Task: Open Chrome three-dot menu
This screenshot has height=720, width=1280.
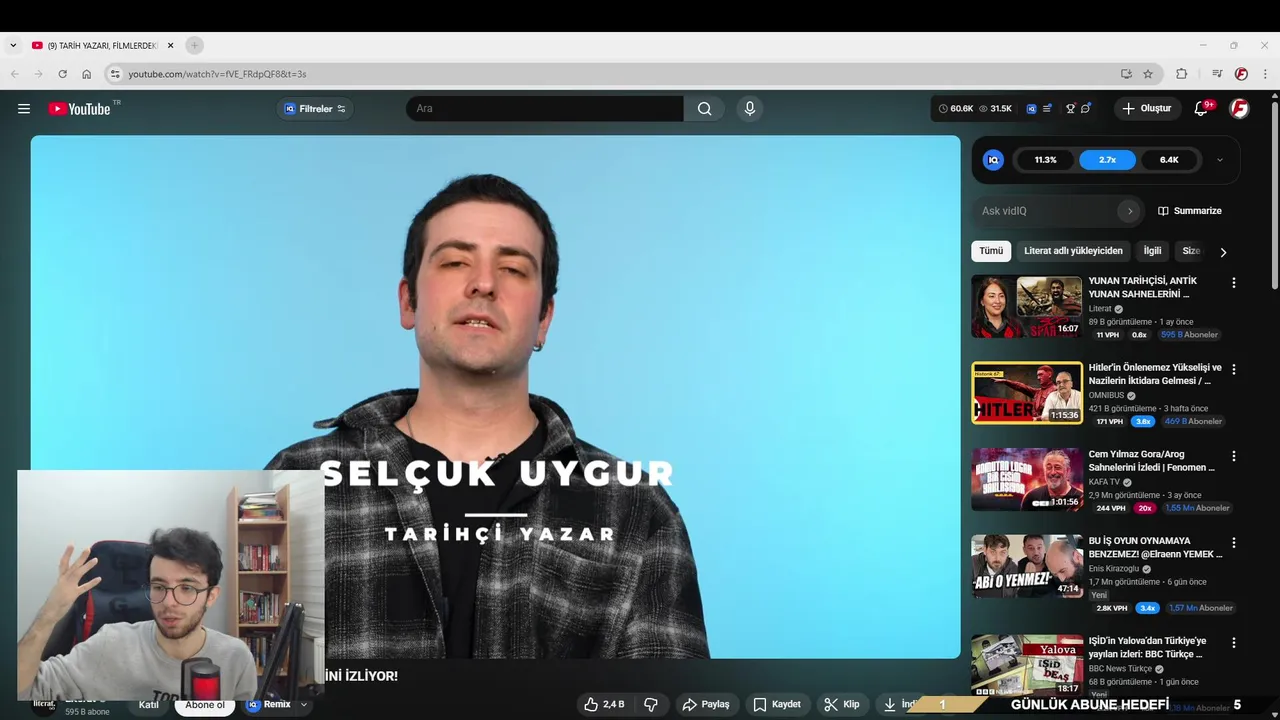Action: [1265, 74]
